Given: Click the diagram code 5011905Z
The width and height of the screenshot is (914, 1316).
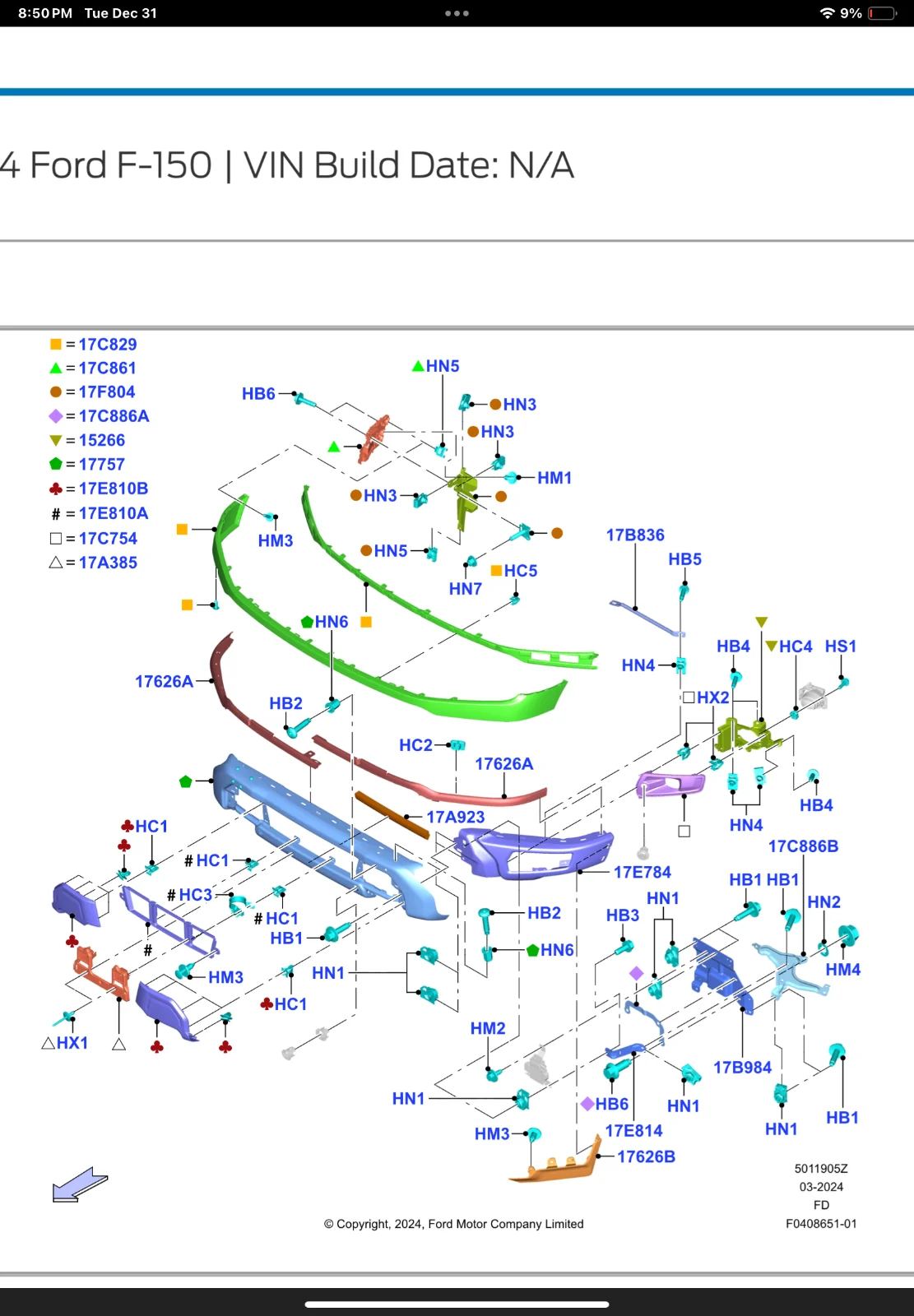Looking at the screenshot, I should [x=821, y=1169].
